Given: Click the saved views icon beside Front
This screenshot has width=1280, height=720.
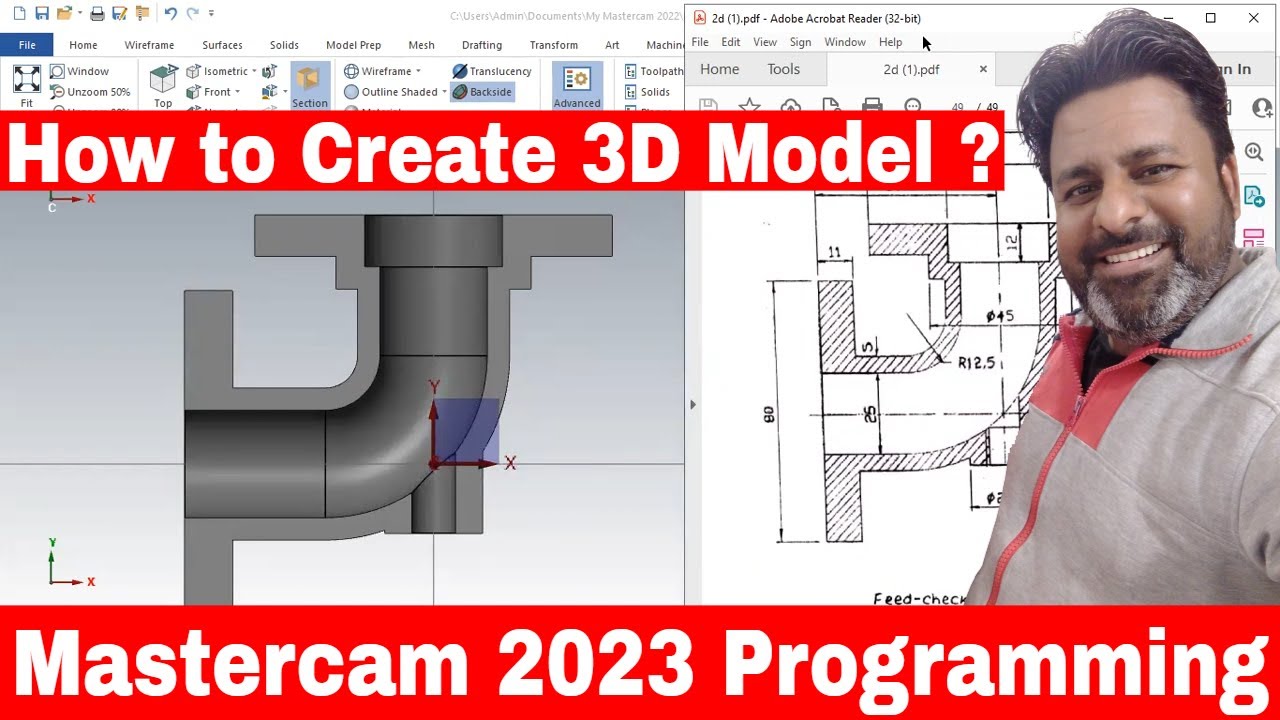Looking at the screenshot, I should pos(269,92).
